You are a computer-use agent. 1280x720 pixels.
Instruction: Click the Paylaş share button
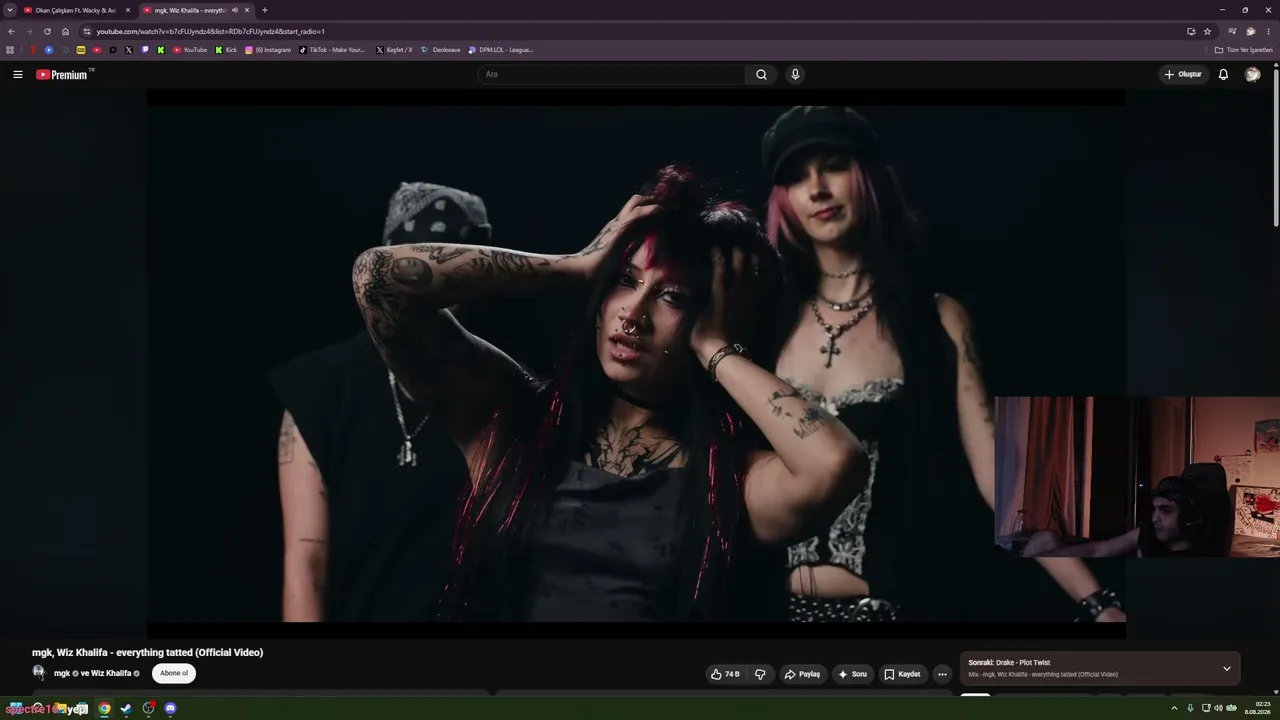coord(802,674)
